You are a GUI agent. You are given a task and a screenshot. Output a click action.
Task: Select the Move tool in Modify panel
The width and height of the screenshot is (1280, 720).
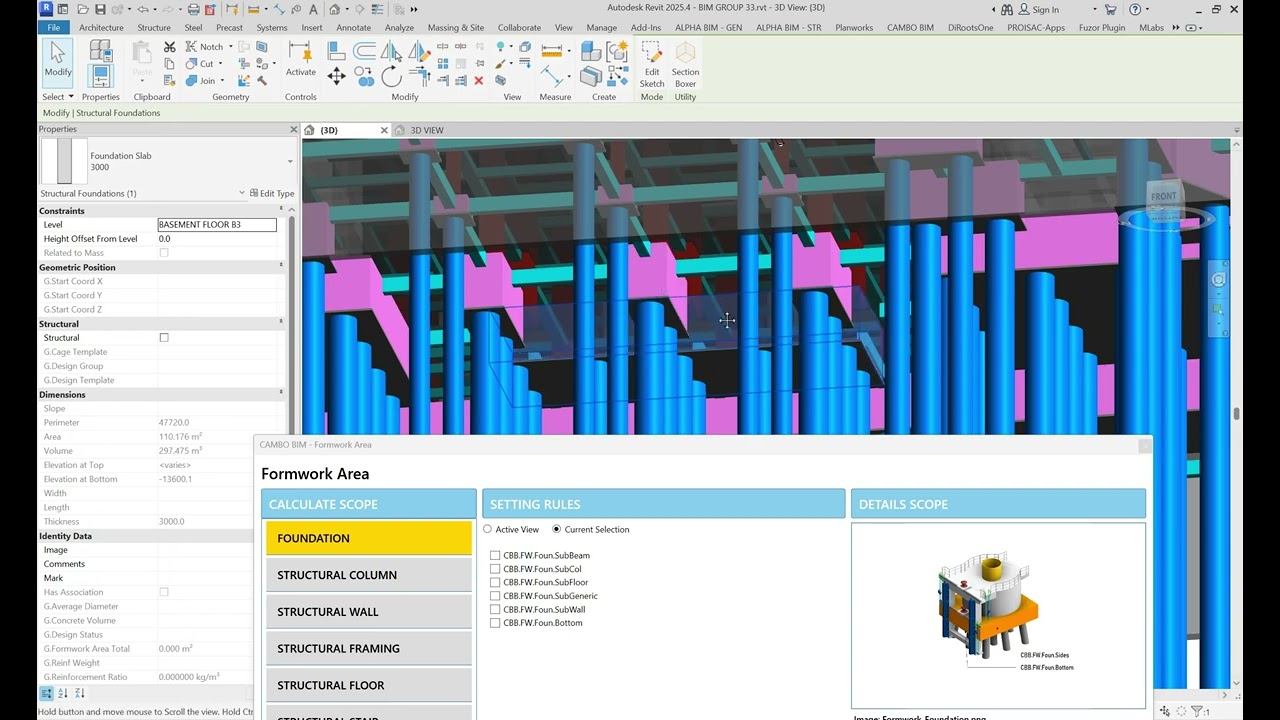(336, 77)
